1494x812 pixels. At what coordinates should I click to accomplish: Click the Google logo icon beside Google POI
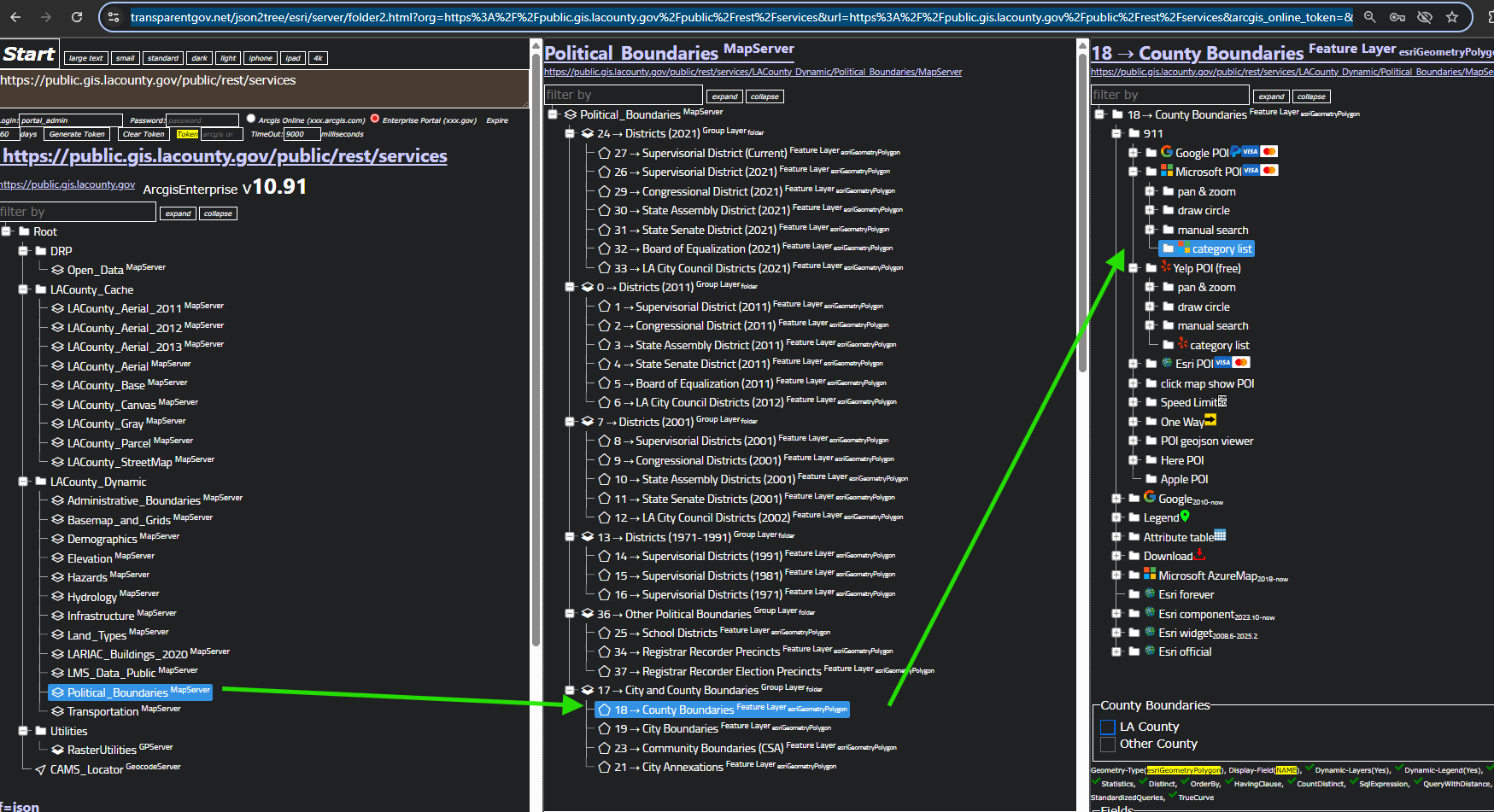point(1166,152)
